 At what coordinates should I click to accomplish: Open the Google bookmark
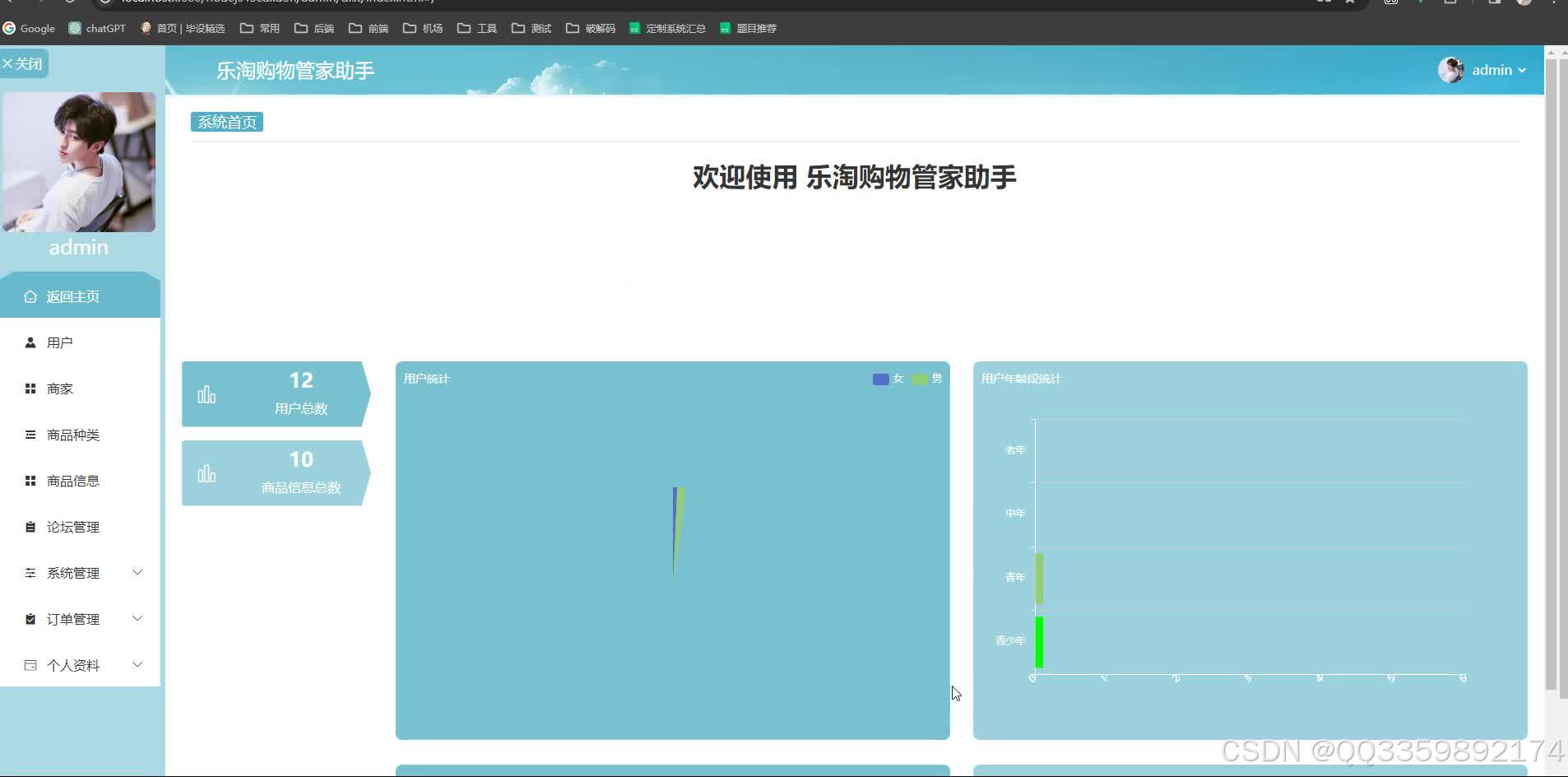pos(30,28)
